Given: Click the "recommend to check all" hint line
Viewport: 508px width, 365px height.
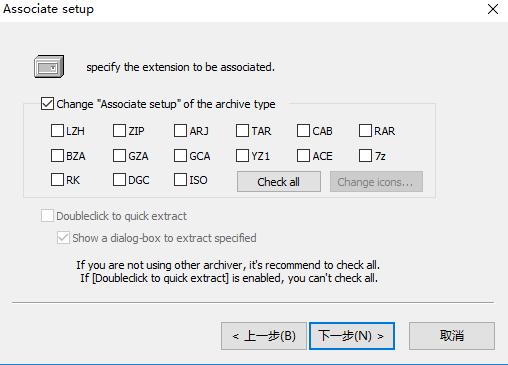Looking at the screenshot, I should pyautogui.click(x=228, y=265).
